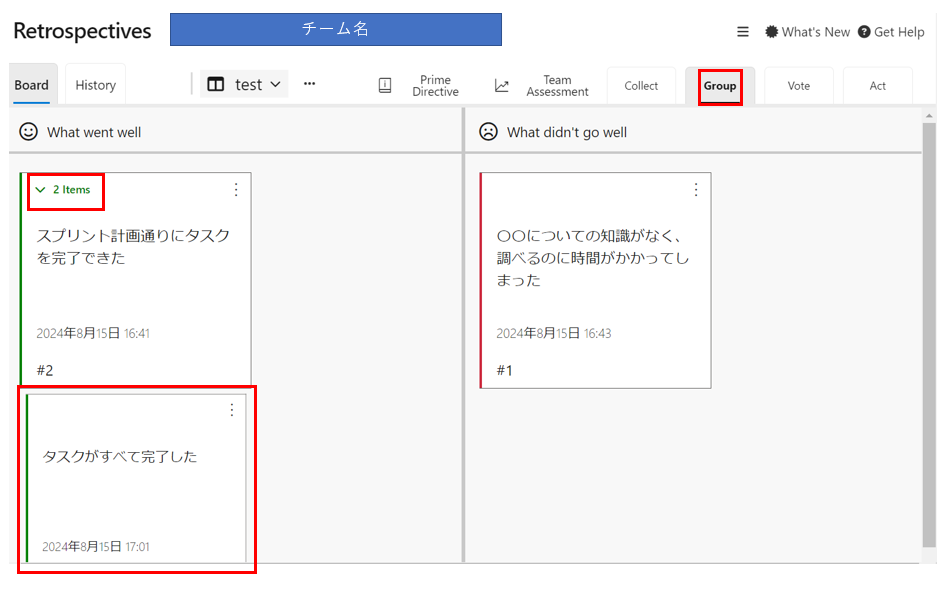952x589 pixels.
Task: Select the Act phase tab
Action: coord(878,86)
